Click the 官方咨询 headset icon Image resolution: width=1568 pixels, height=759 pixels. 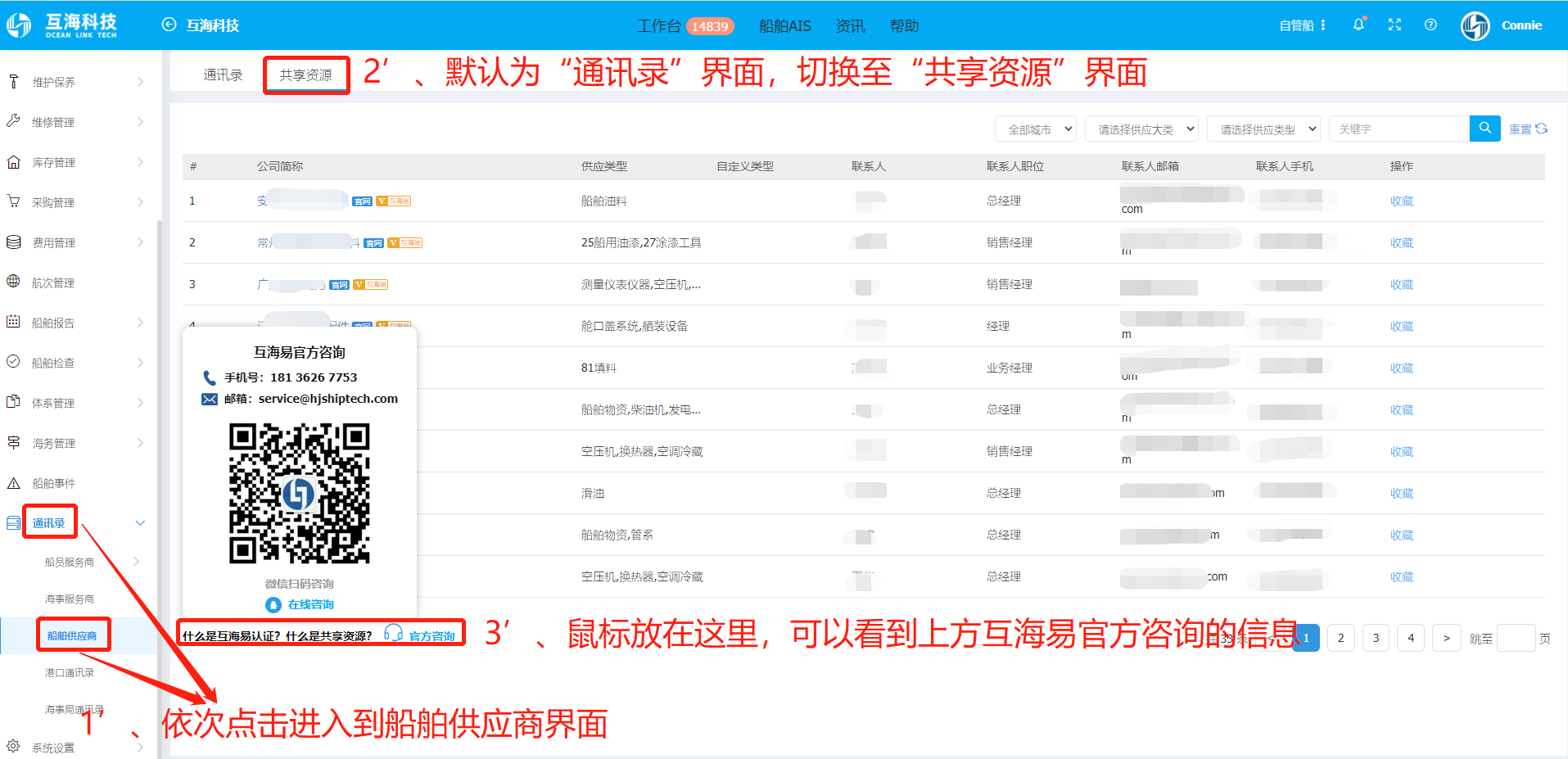393,633
